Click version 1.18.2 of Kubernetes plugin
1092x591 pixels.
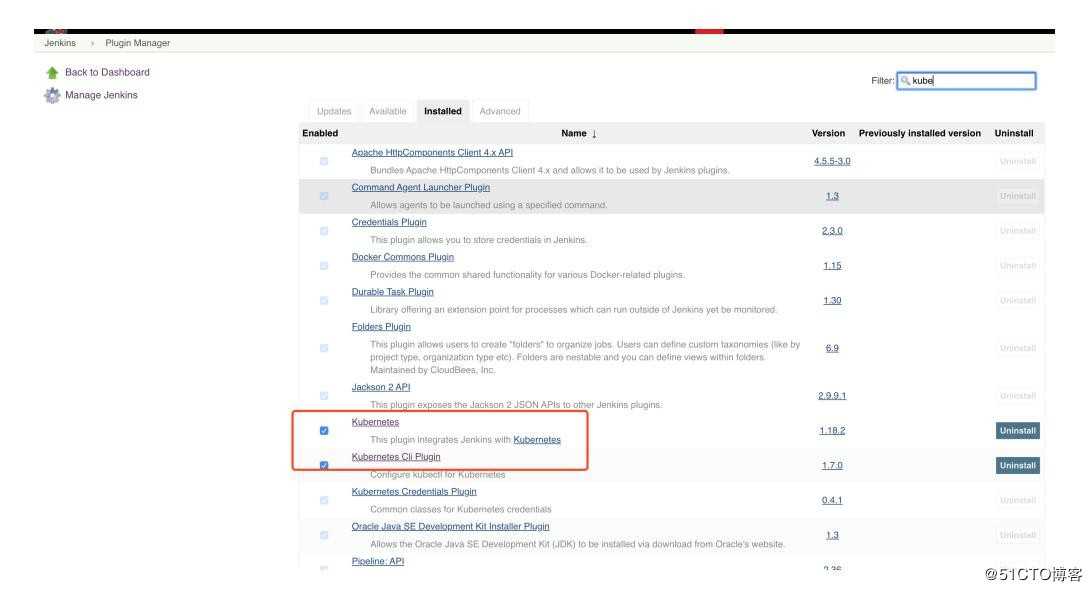pos(832,431)
